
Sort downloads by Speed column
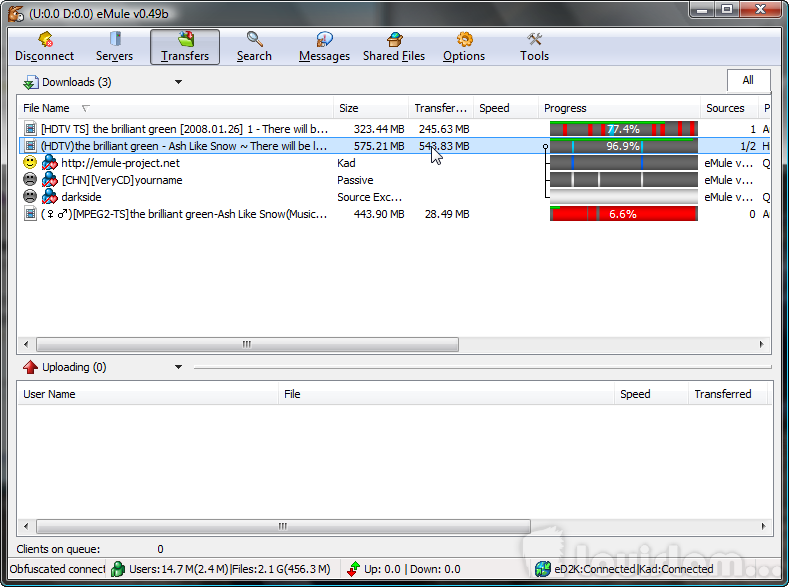click(506, 108)
